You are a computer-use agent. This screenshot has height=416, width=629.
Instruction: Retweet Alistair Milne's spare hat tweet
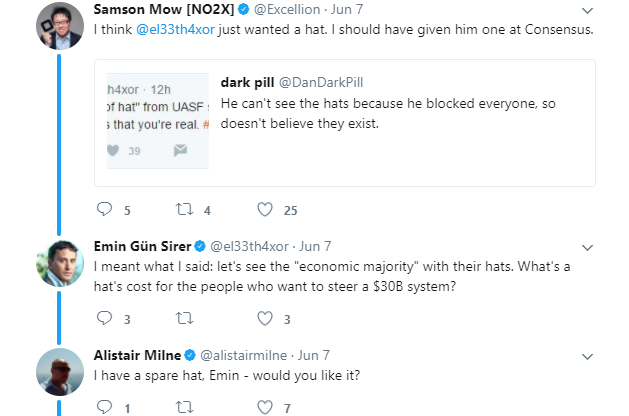(184, 407)
